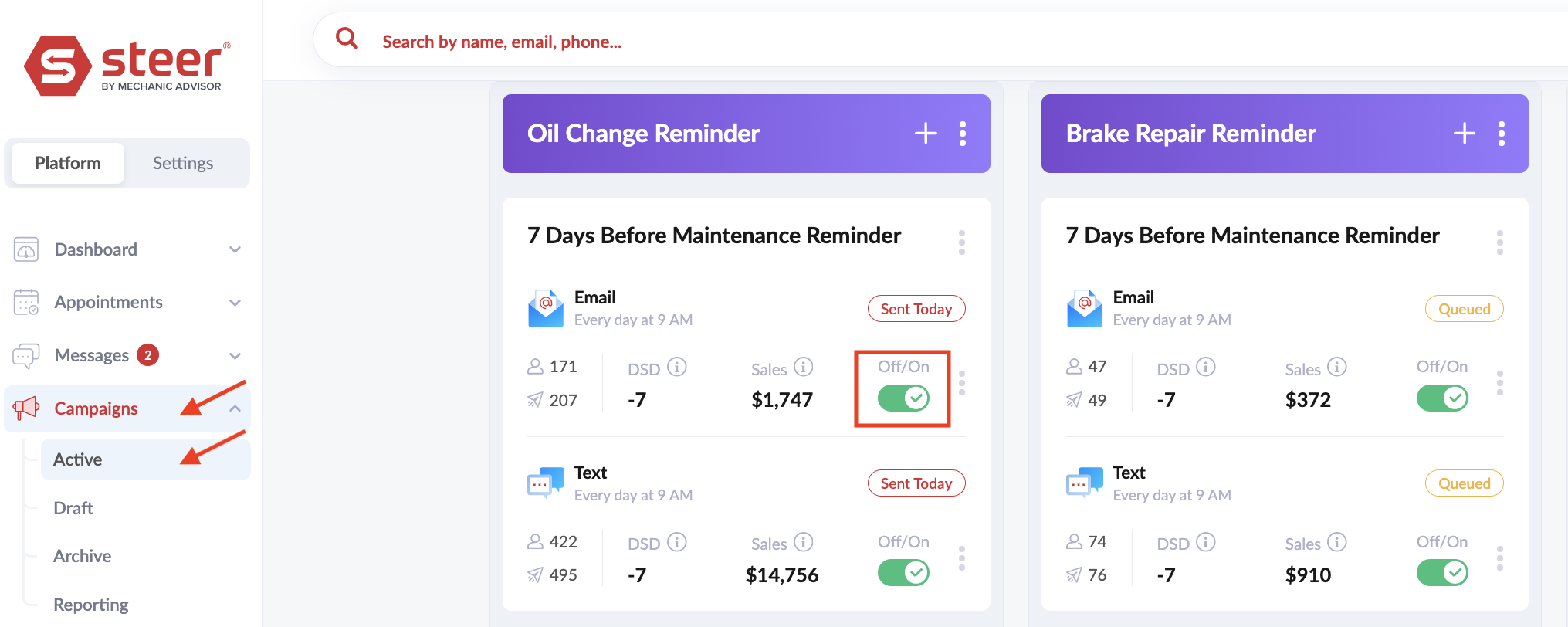Select the Appointments calendar icon
The image size is (1568, 627).
(x=26, y=302)
